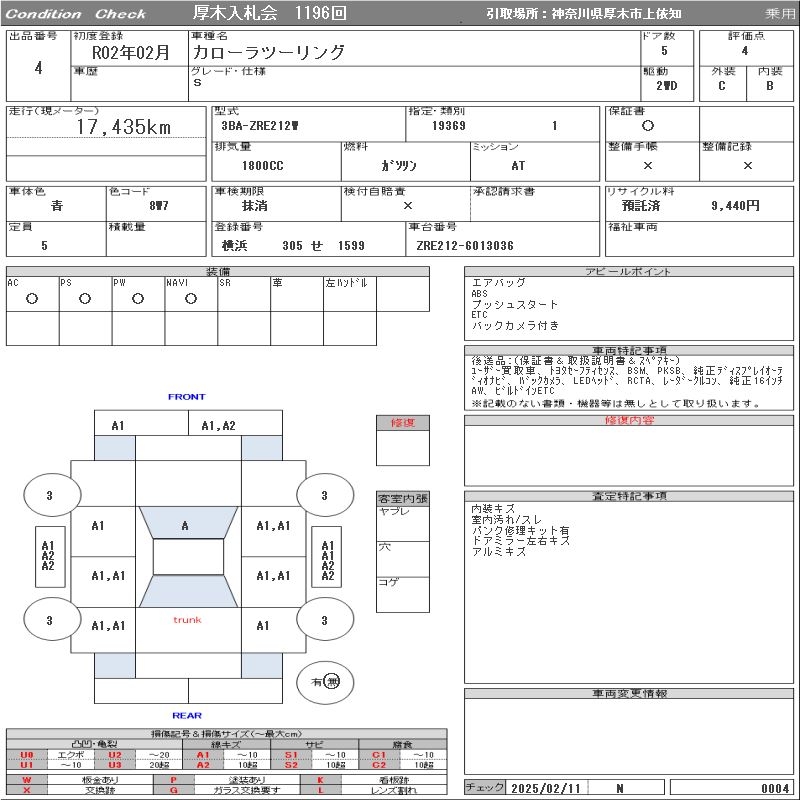
Task: Click the pickup location '神奈川県厚木市上依知' text
Action: (x=616, y=14)
